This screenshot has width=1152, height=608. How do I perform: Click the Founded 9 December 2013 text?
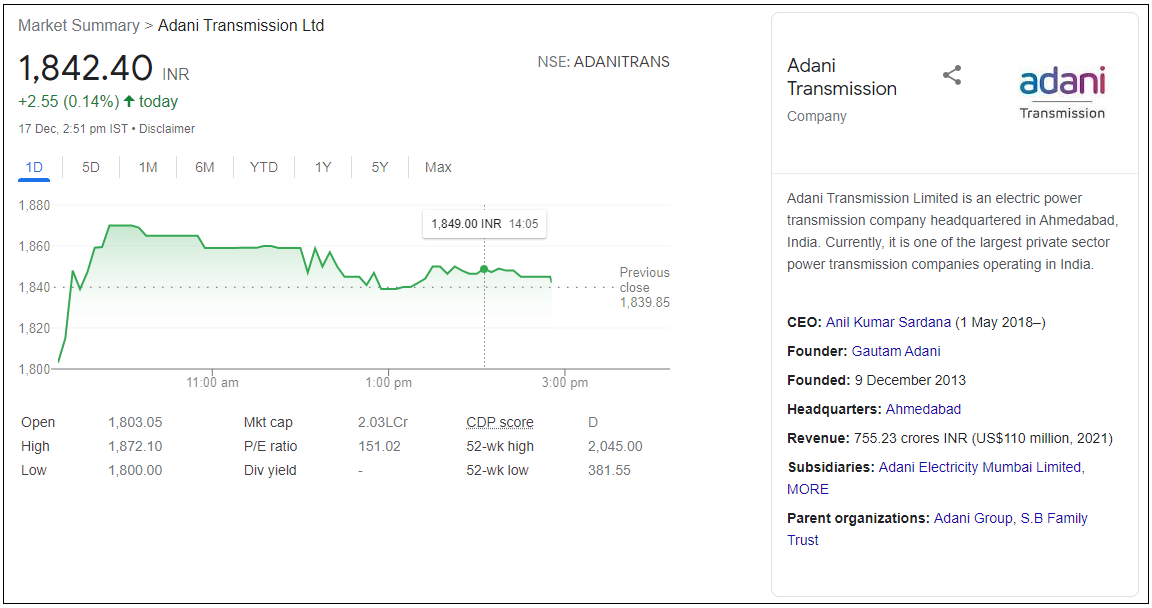point(876,380)
